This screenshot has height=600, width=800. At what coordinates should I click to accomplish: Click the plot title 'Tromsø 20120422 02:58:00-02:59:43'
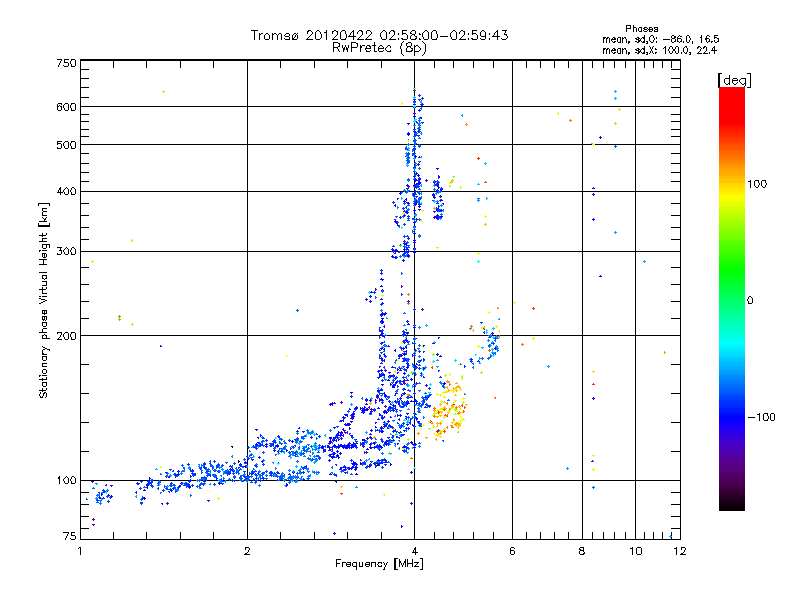click(x=379, y=35)
